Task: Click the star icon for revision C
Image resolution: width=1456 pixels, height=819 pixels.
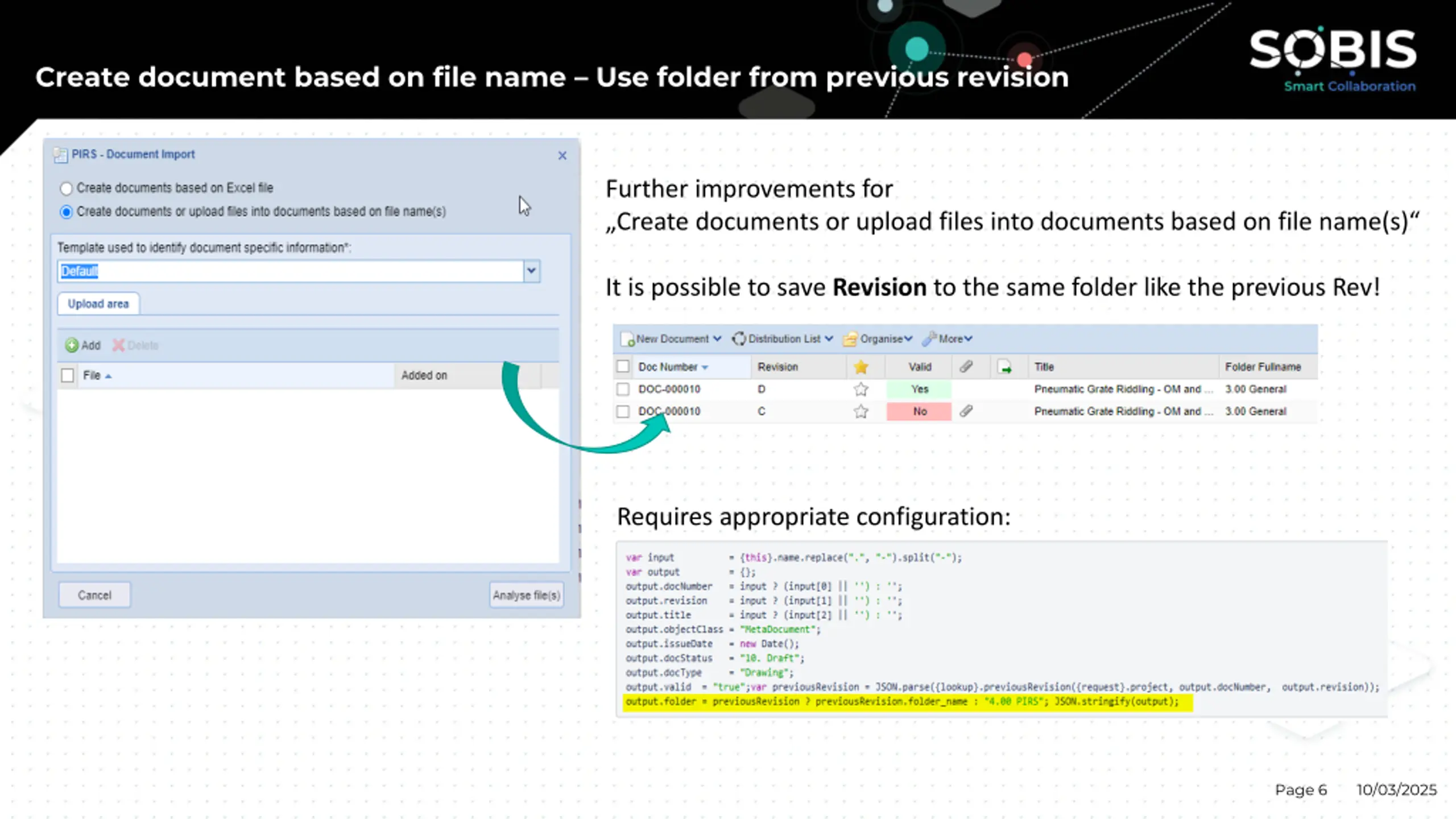Action: tap(861, 411)
